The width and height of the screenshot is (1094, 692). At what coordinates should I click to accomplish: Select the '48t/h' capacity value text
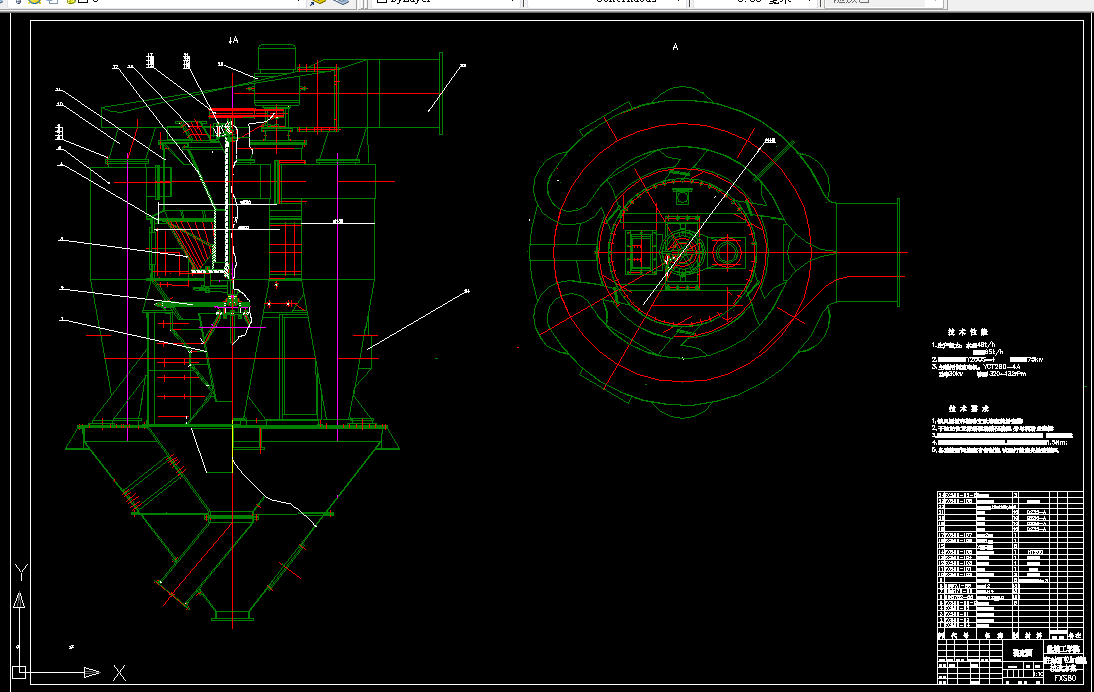tap(985, 345)
